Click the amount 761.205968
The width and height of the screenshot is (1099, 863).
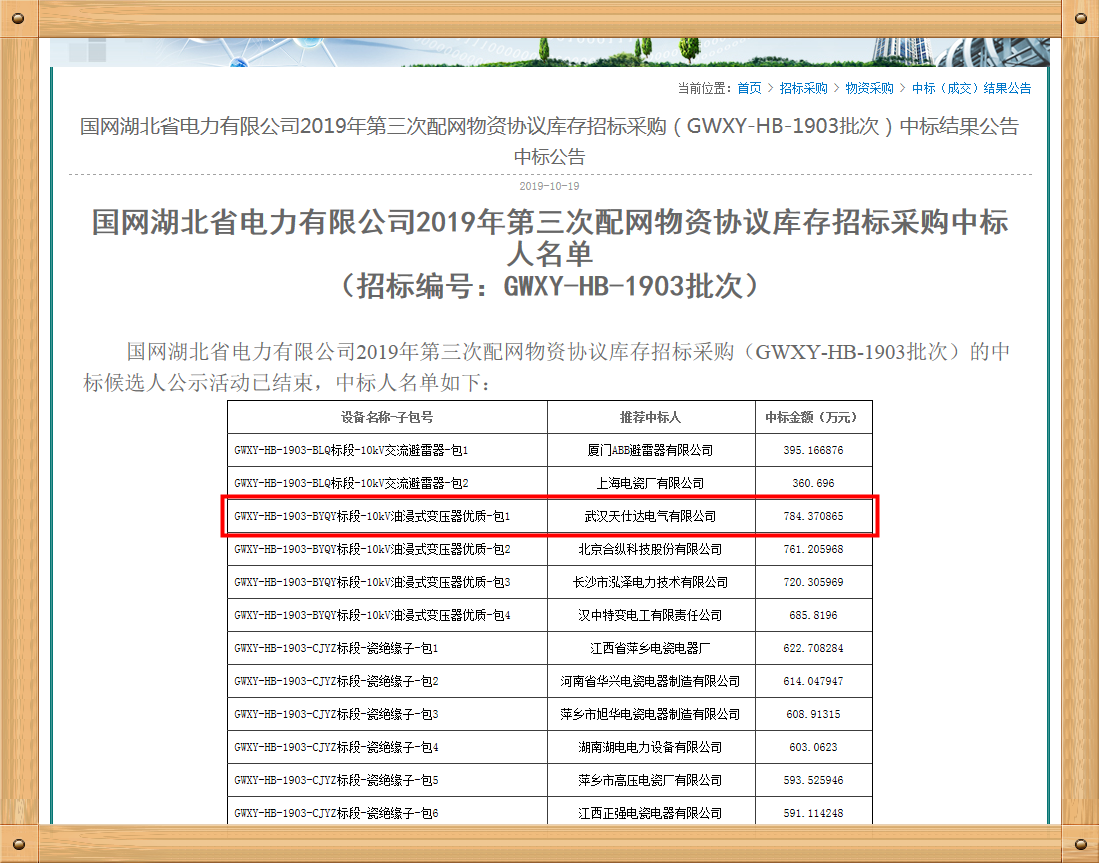point(813,549)
